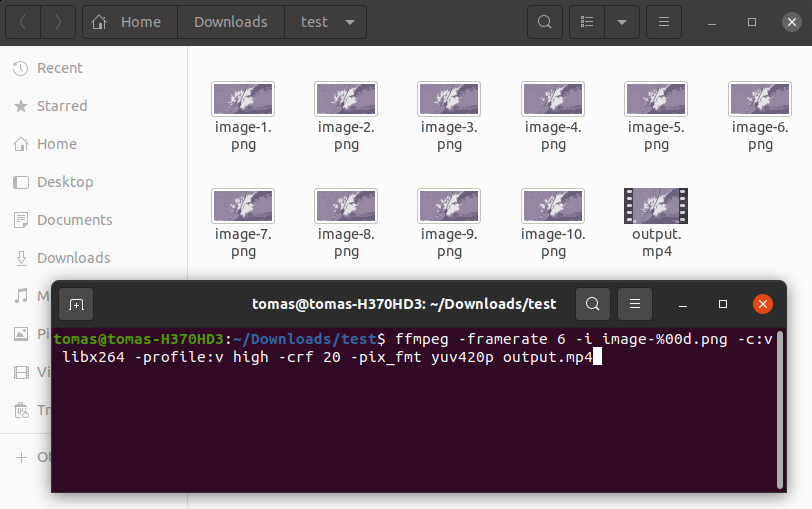Open the test folder dropdown arrow
Image resolution: width=812 pixels, height=509 pixels.
pos(350,22)
